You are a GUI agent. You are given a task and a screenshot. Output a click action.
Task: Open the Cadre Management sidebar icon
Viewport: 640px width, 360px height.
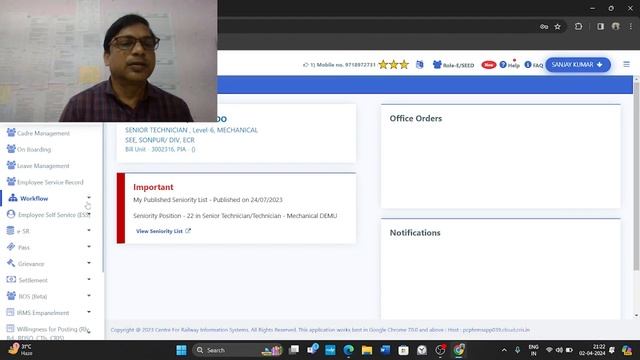point(11,133)
